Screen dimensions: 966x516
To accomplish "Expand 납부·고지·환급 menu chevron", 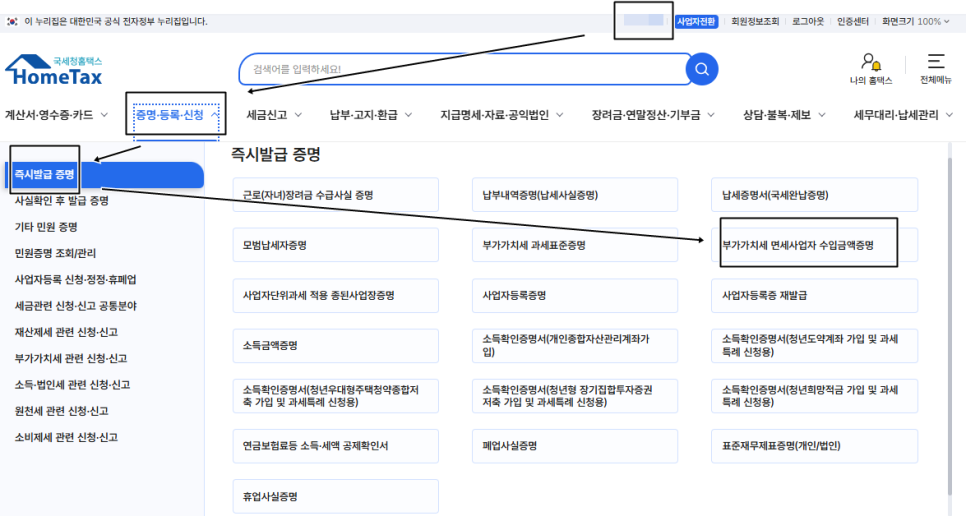I will click(x=408, y=115).
